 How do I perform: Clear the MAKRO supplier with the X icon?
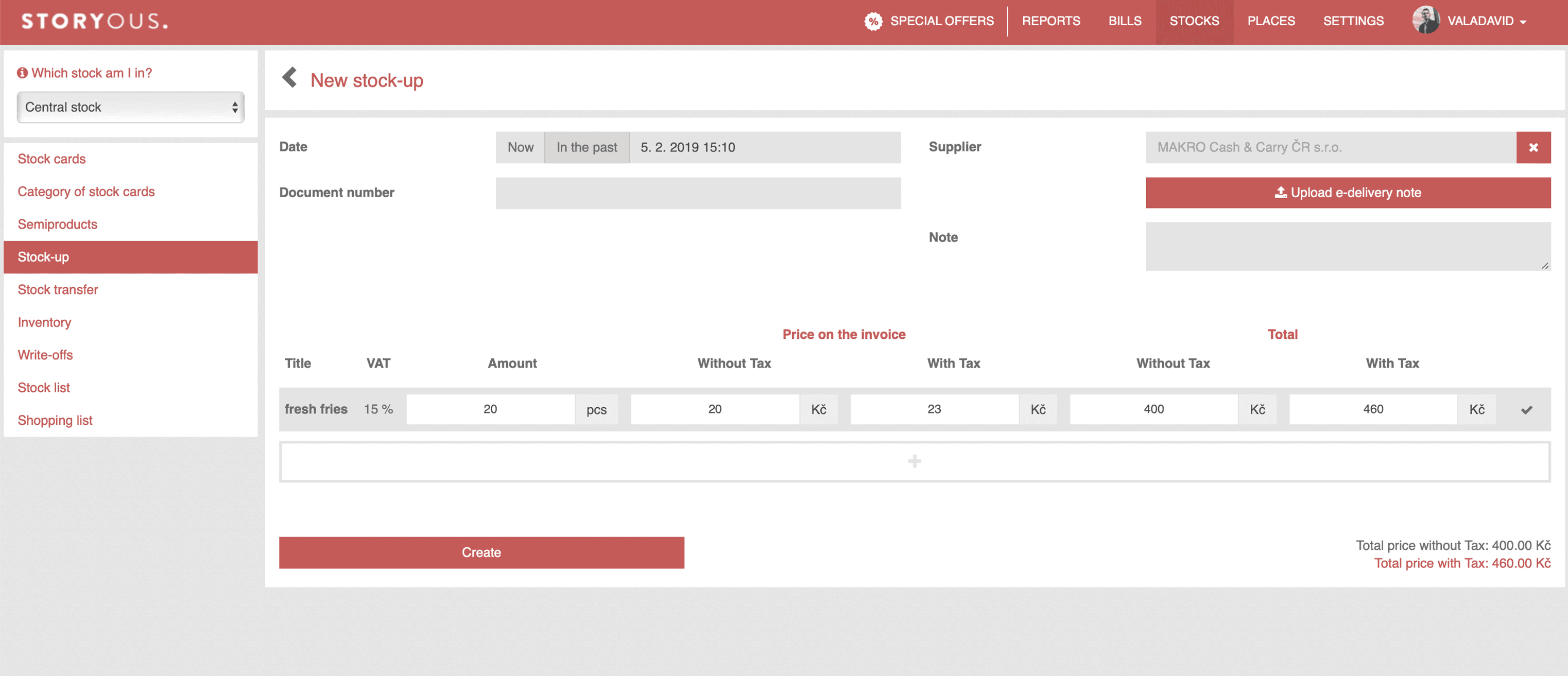[1533, 147]
